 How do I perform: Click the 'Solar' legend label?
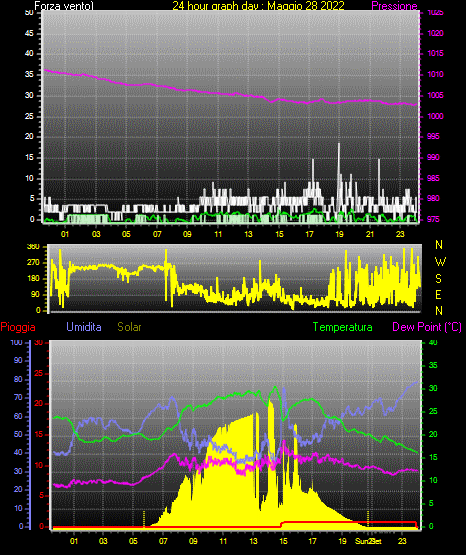point(130,327)
